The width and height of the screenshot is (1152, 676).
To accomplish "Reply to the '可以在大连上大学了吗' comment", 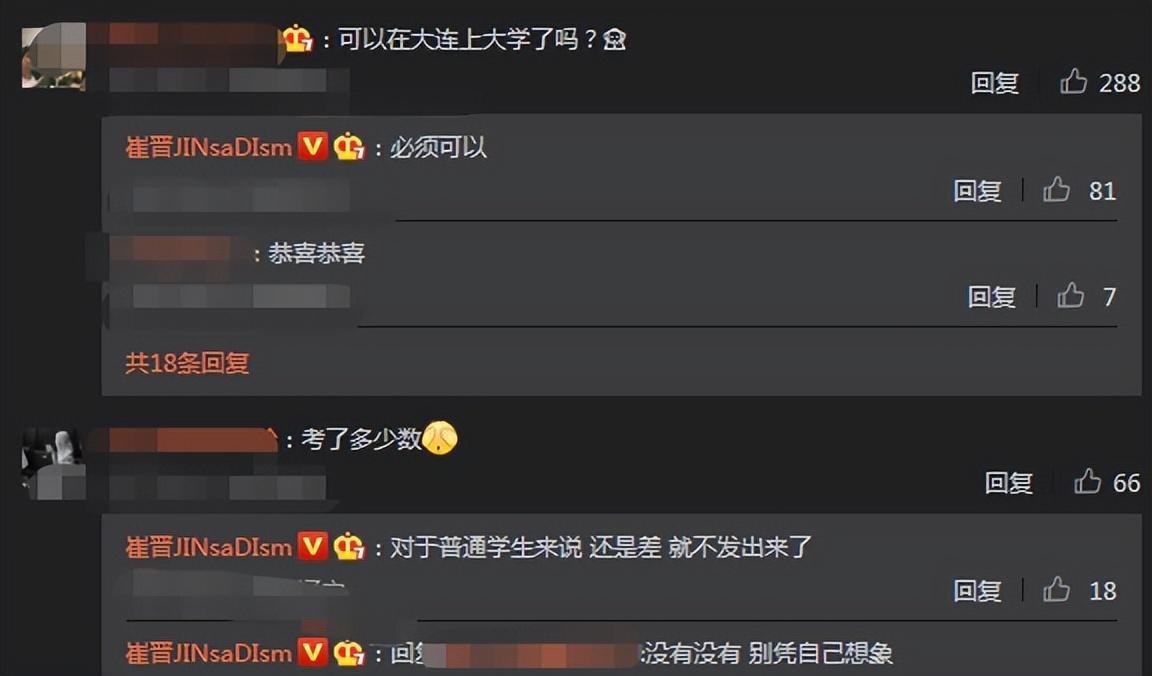I will 994,83.
